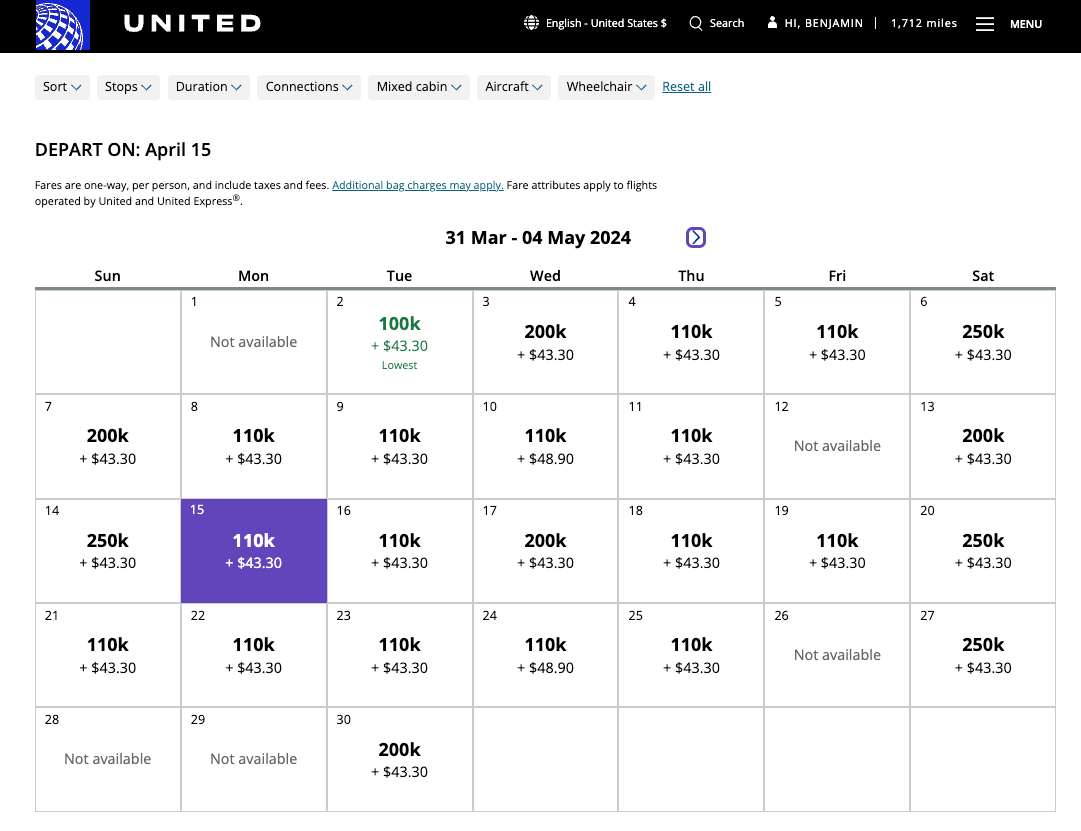Screen dimensions: 1081x831
Task: Open the hamburger menu icon
Action: pos(985,24)
